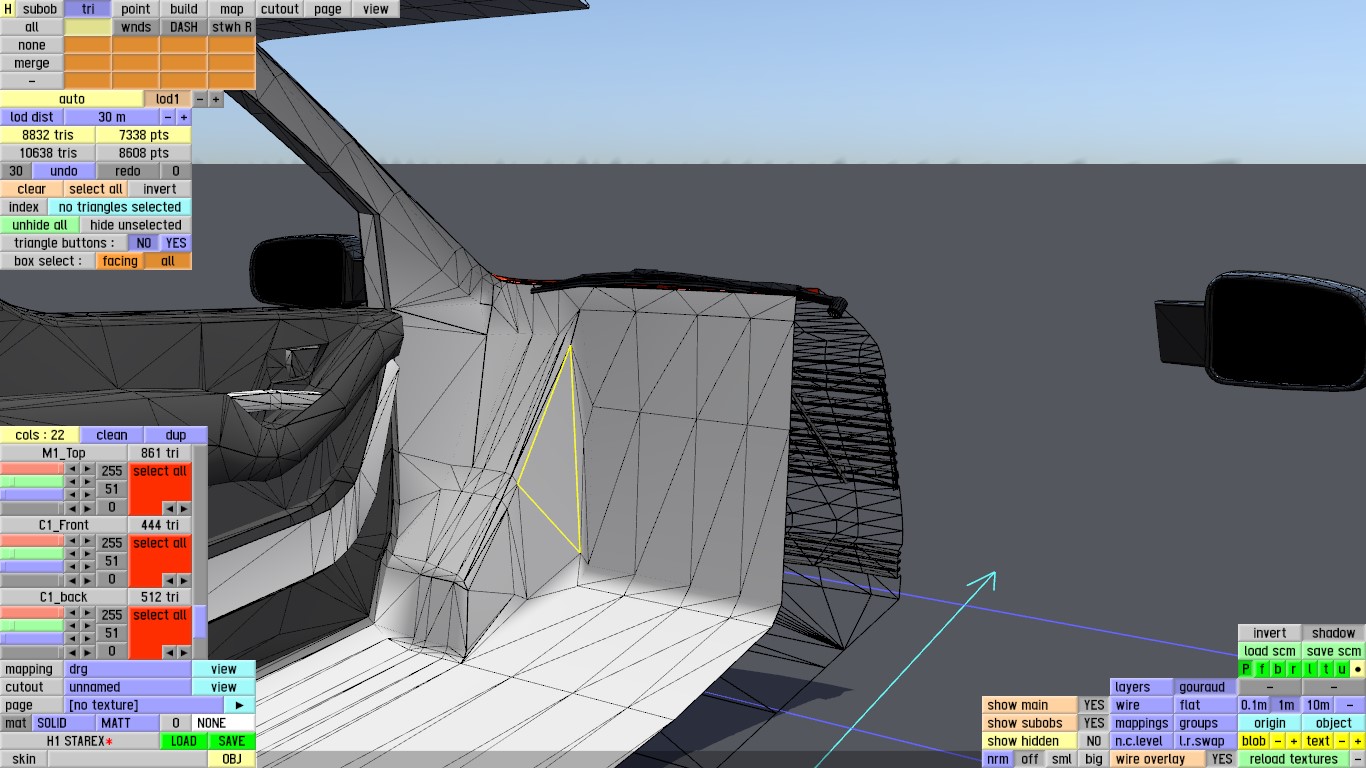Switch to the page tab at top
This screenshot has height=768, width=1366.
coord(328,9)
